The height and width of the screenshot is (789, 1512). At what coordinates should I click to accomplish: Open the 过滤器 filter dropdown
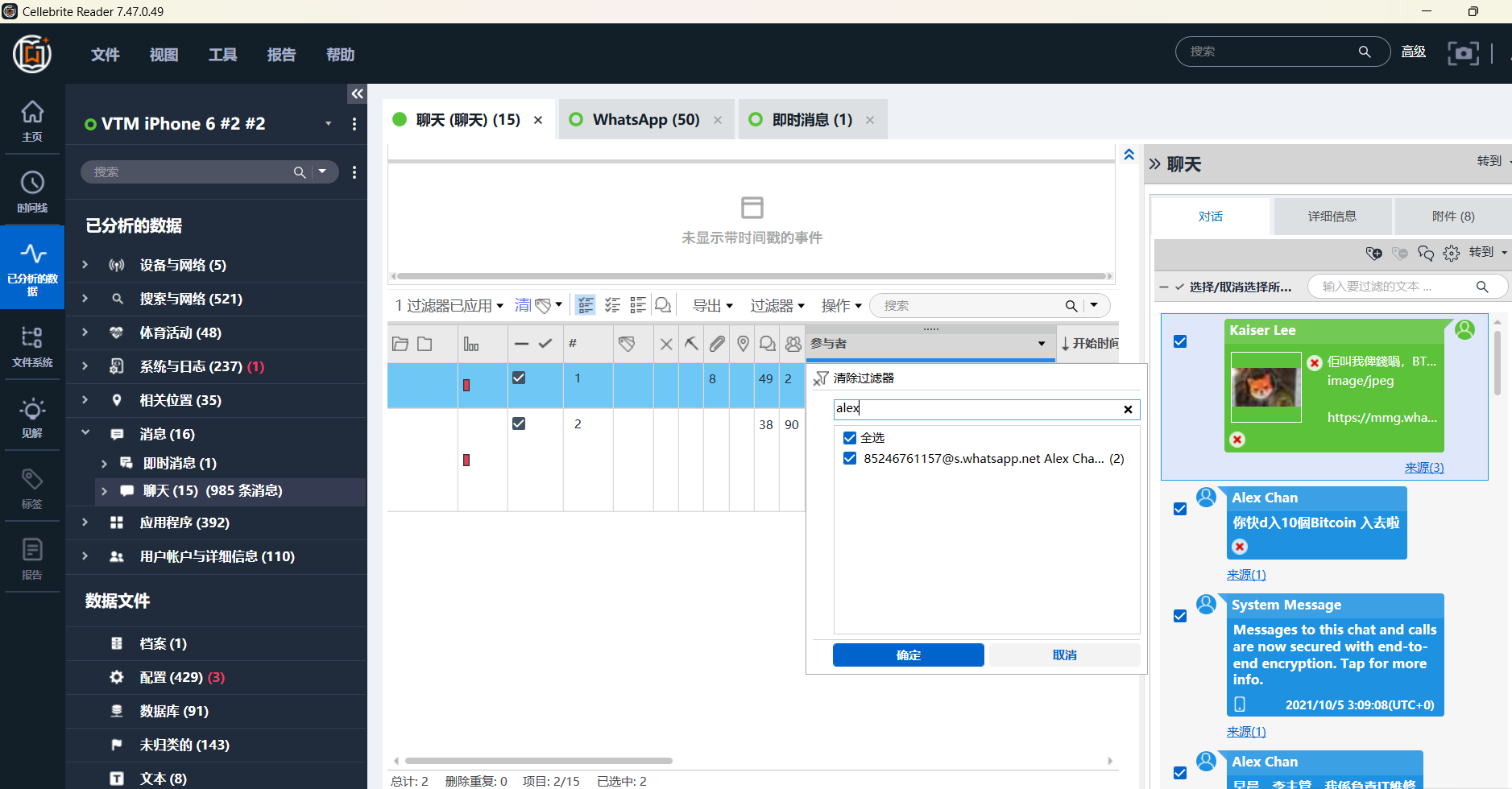(777, 306)
